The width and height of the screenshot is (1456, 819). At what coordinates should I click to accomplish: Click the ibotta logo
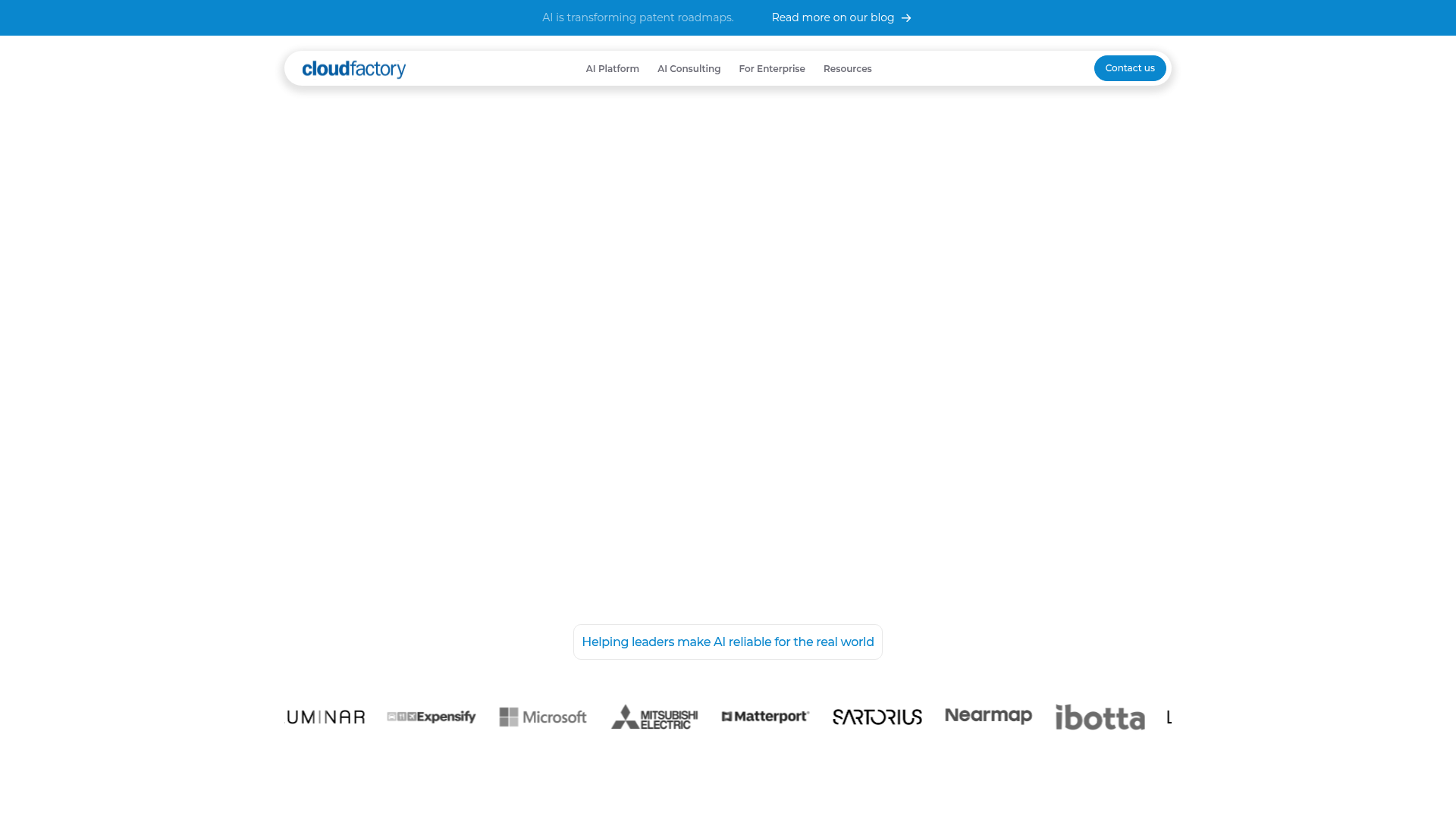1100,717
